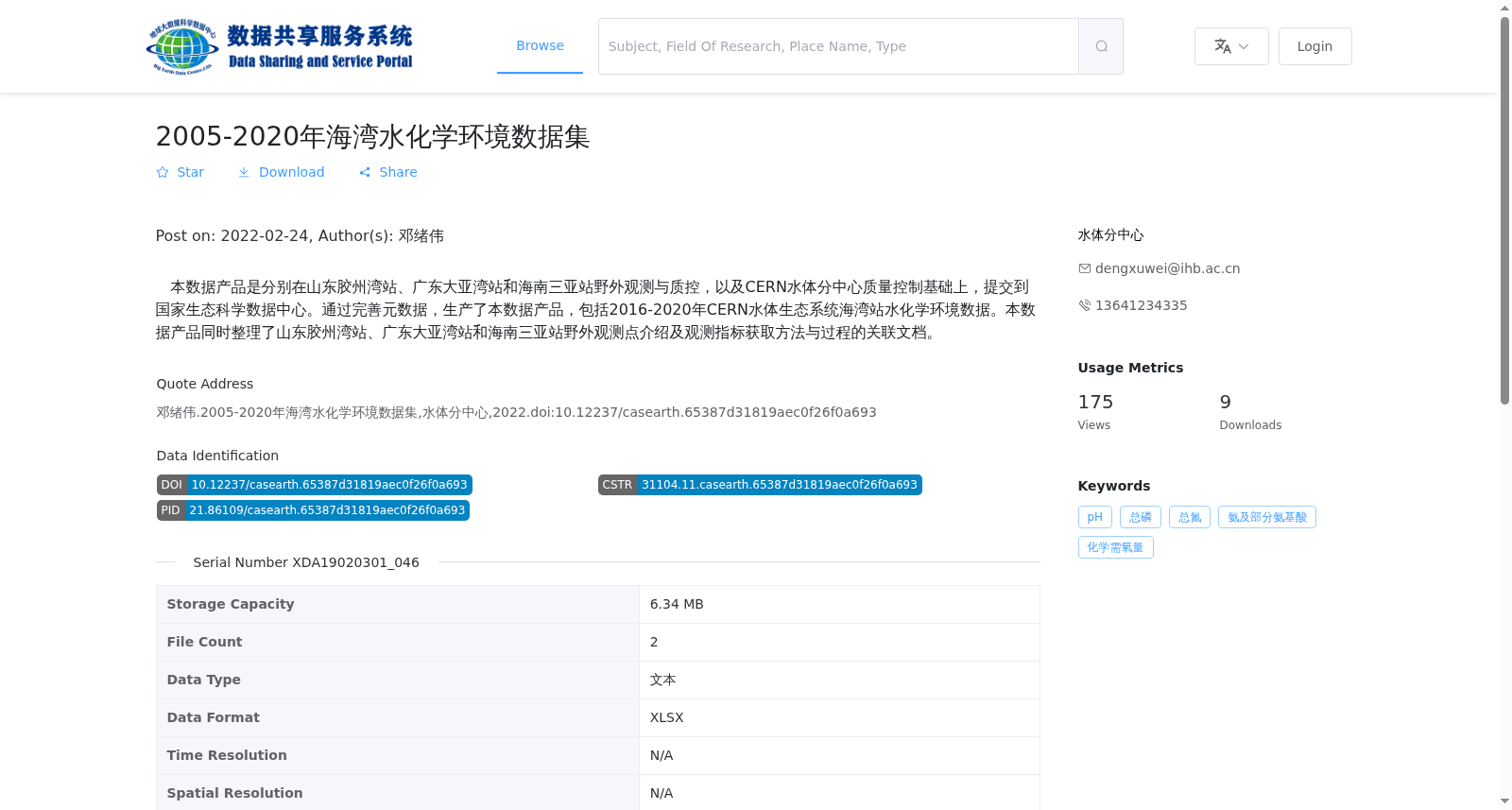Click the dataset title 2005-2020年海湾水化学环境数据集
The height and width of the screenshot is (810, 1512).
372,136
